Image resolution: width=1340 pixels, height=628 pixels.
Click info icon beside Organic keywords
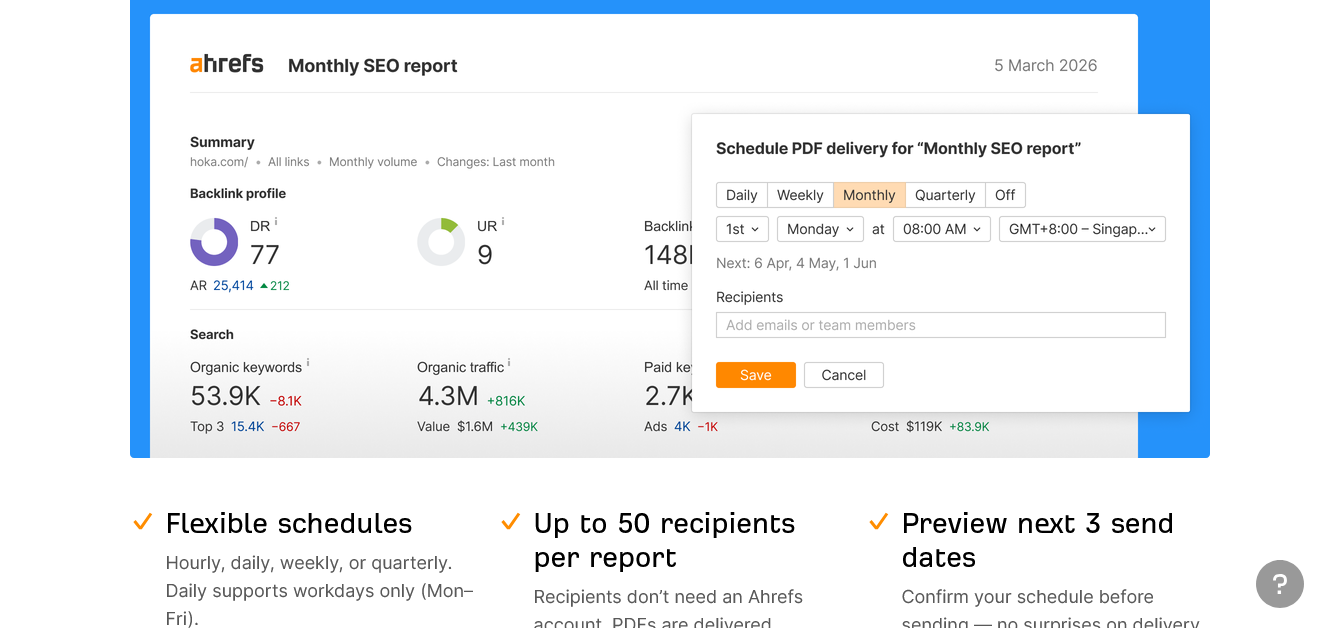(x=308, y=363)
